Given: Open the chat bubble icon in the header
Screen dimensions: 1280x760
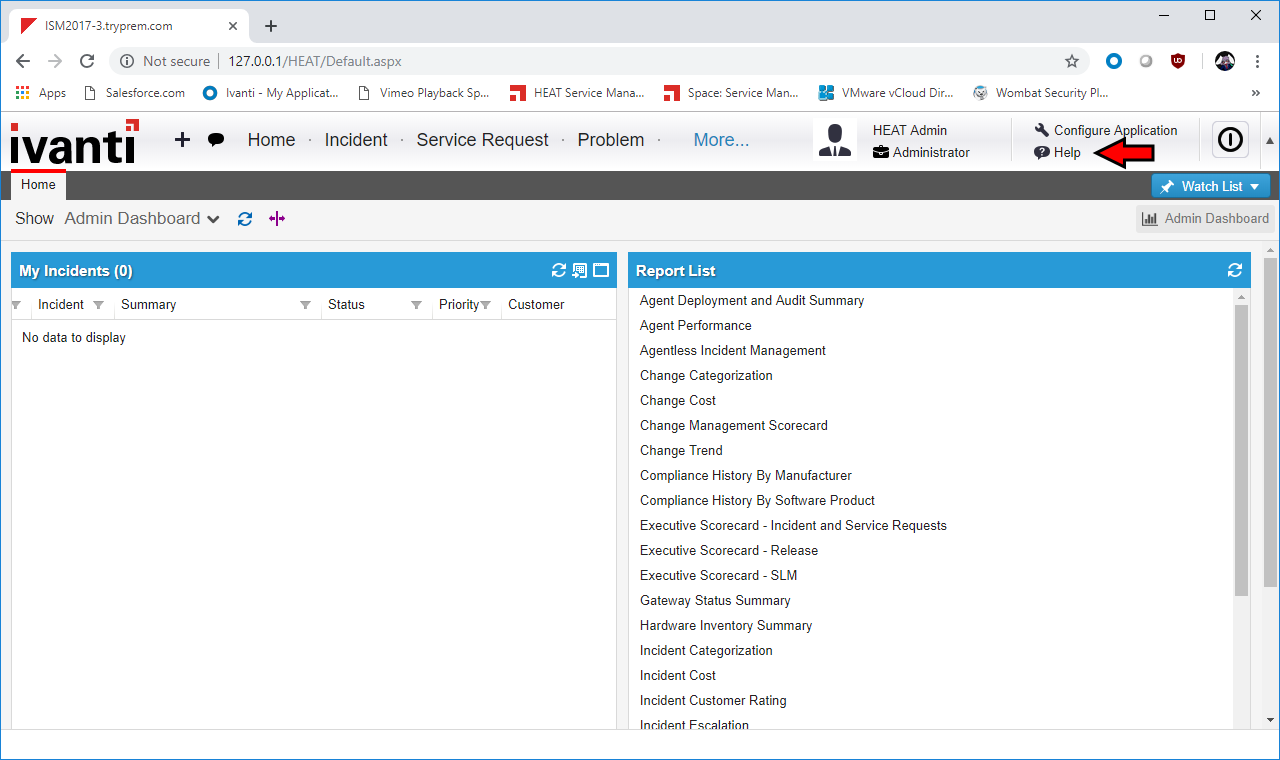Looking at the screenshot, I should (216, 140).
